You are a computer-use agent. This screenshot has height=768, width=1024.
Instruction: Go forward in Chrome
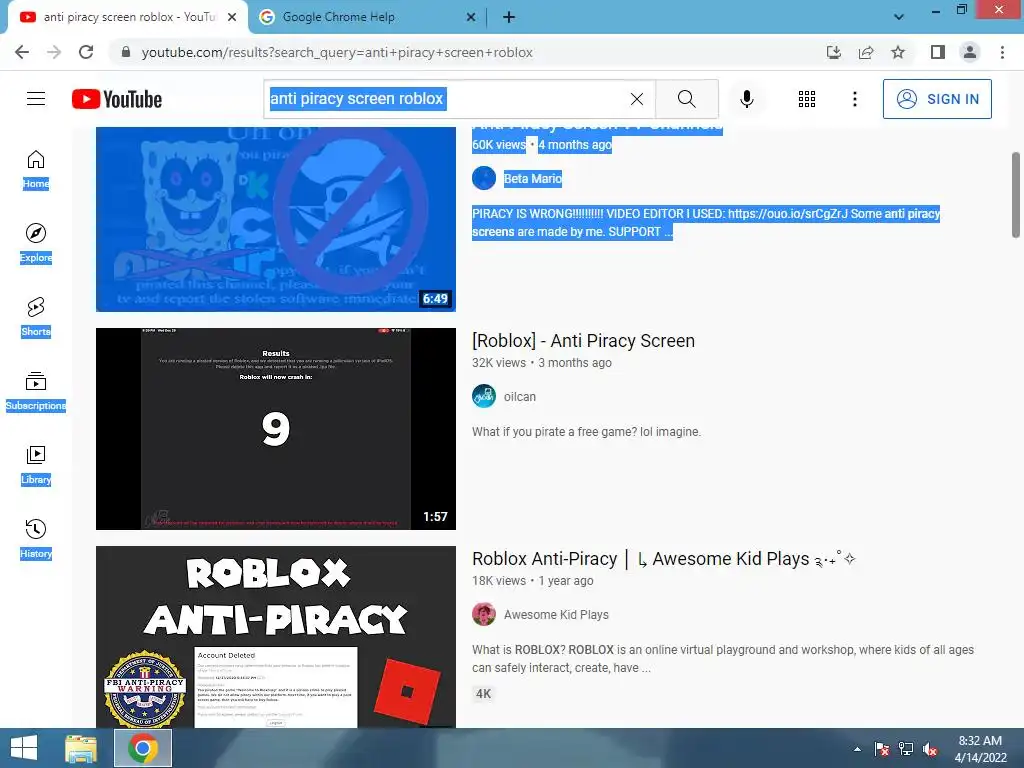point(54,52)
